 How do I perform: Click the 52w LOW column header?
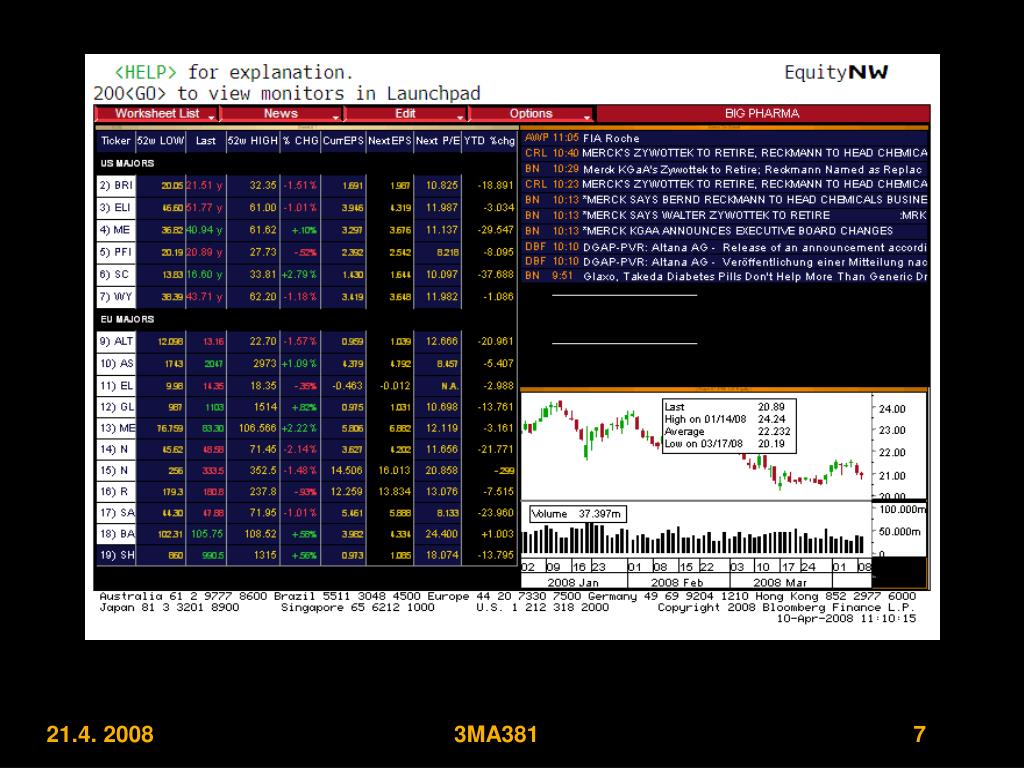coord(161,140)
